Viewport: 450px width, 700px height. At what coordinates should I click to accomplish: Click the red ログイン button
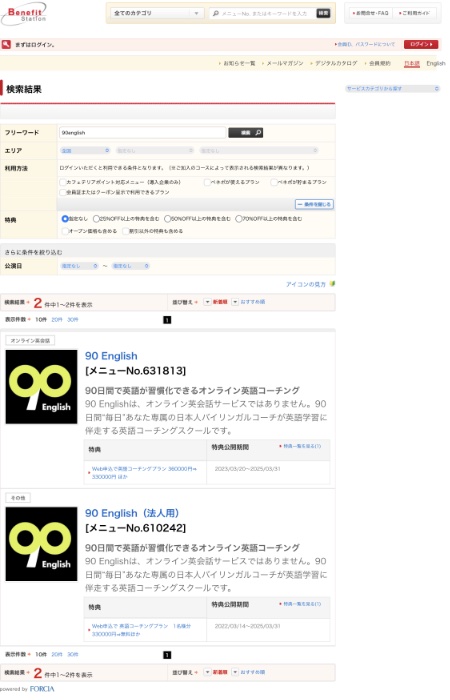pos(421,44)
